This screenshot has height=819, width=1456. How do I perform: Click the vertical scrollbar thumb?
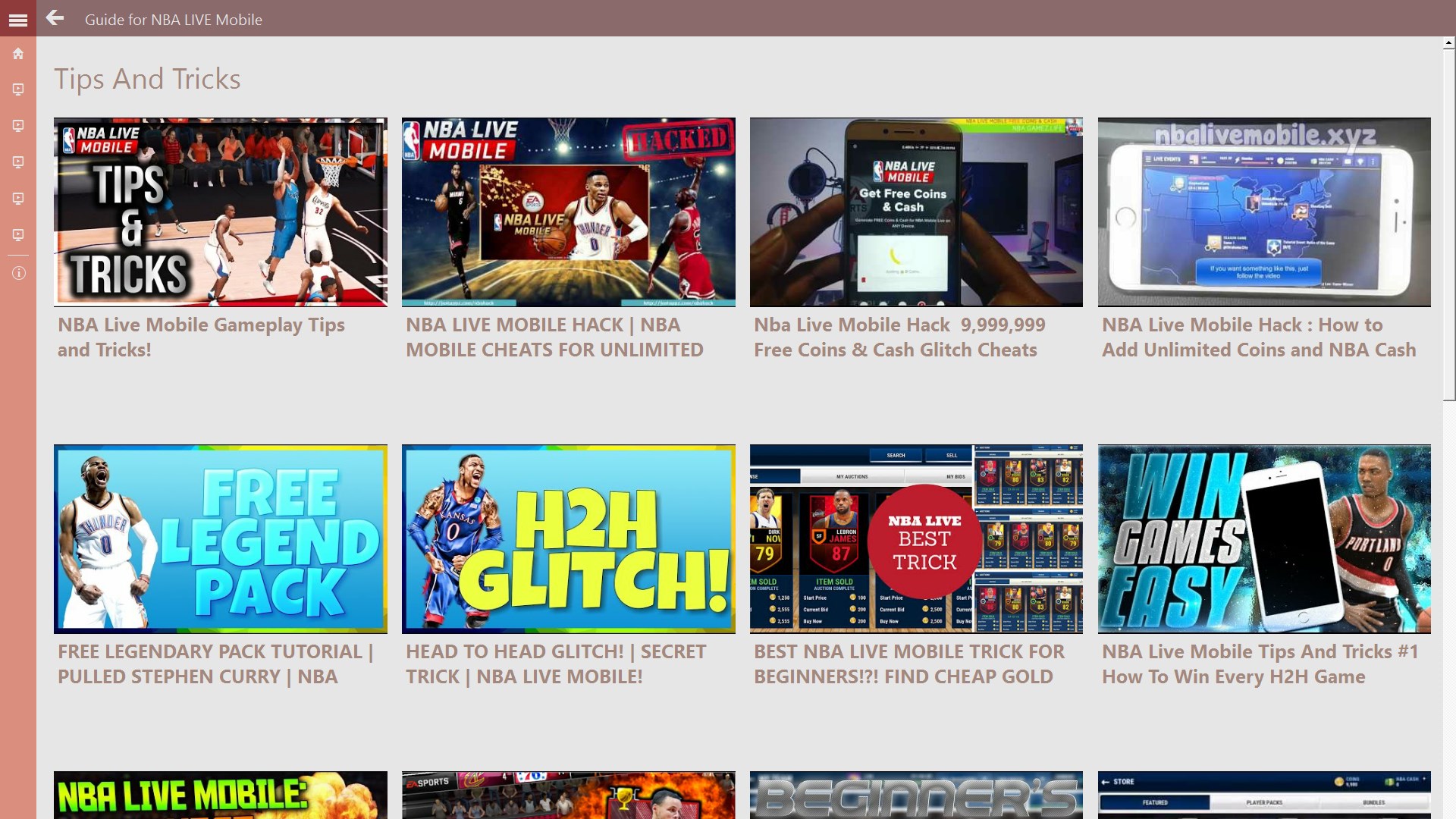coord(1449,225)
